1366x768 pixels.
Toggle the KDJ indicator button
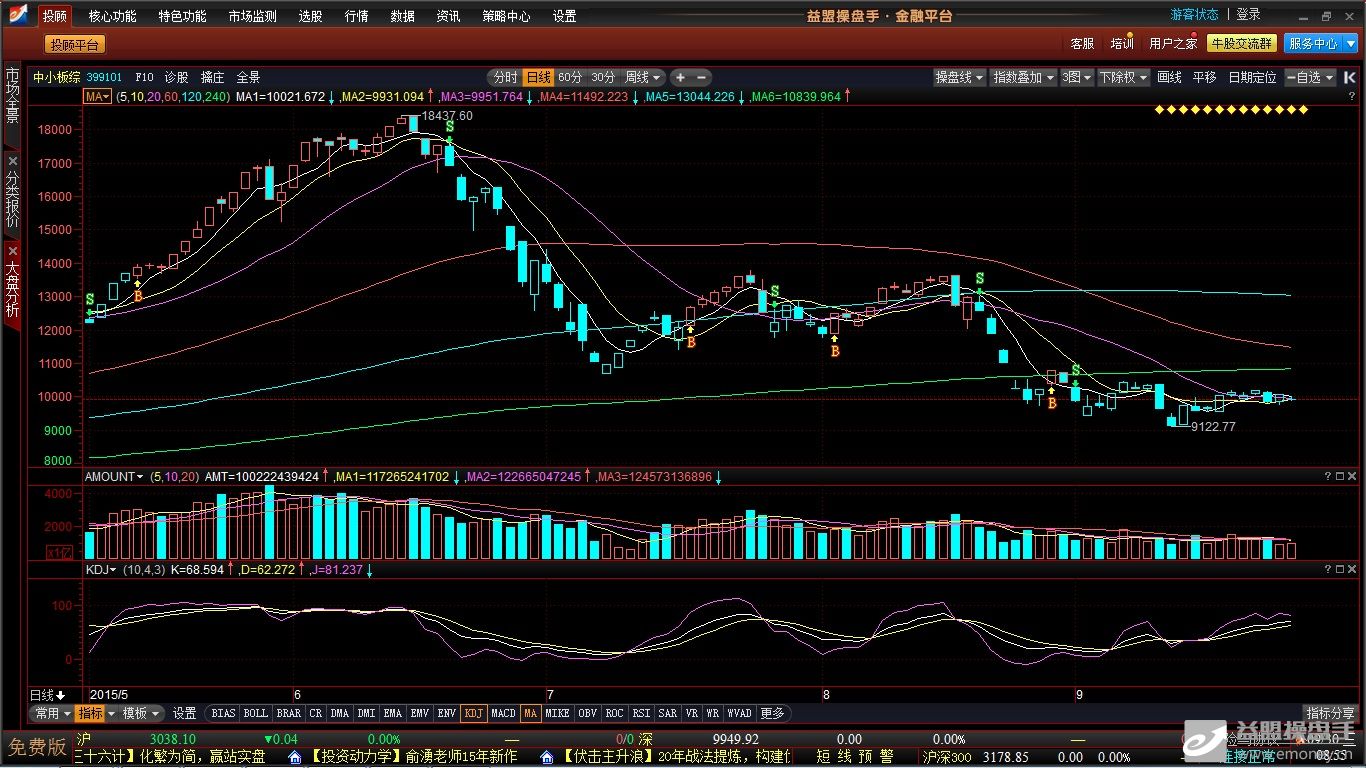[473, 713]
